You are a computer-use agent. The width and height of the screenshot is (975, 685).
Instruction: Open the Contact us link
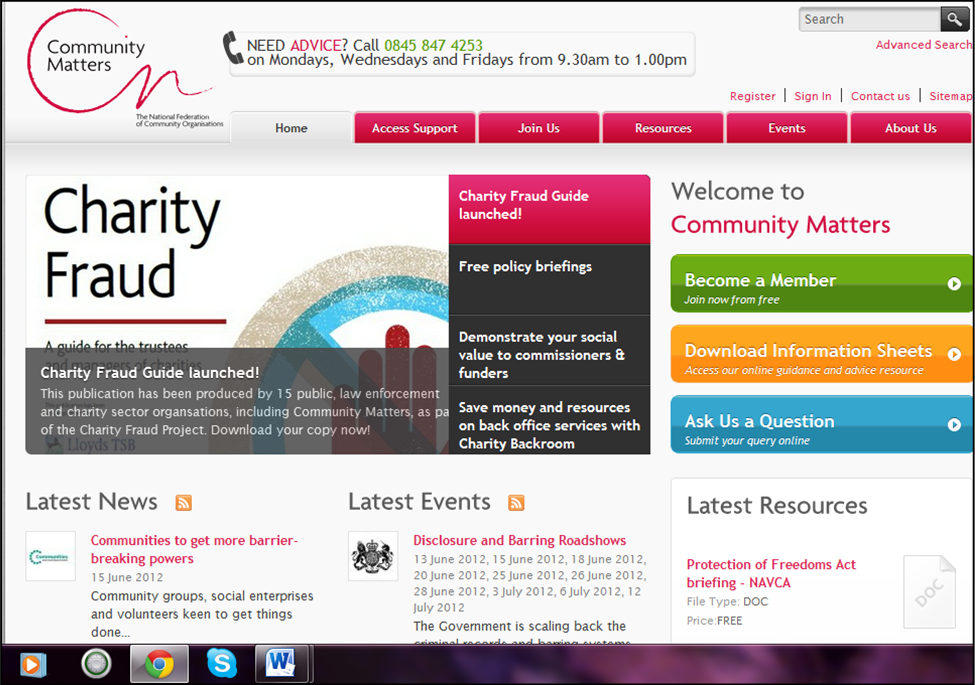pyautogui.click(x=880, y=96)
